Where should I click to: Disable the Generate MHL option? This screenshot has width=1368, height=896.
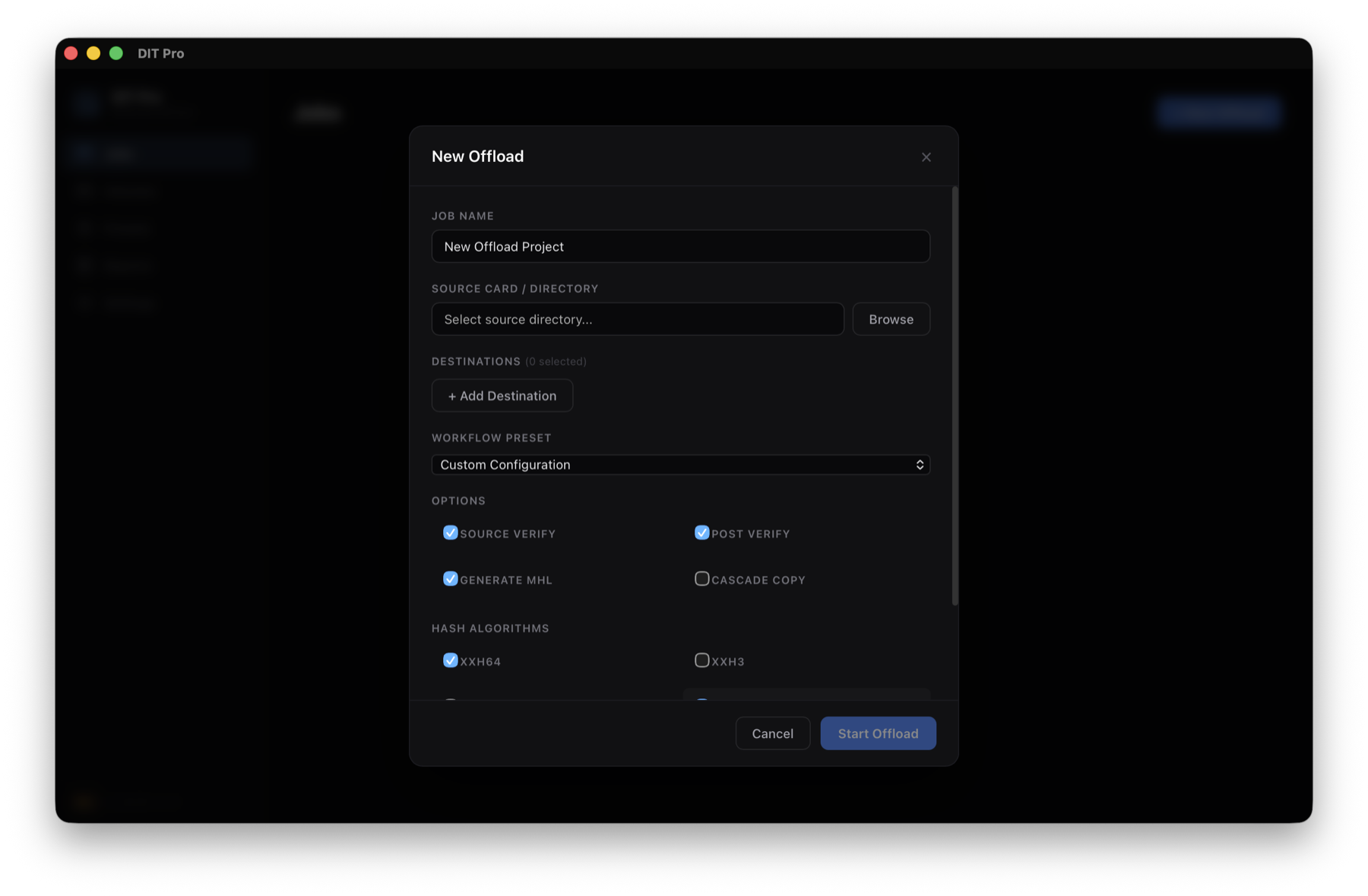coord(451,578)
